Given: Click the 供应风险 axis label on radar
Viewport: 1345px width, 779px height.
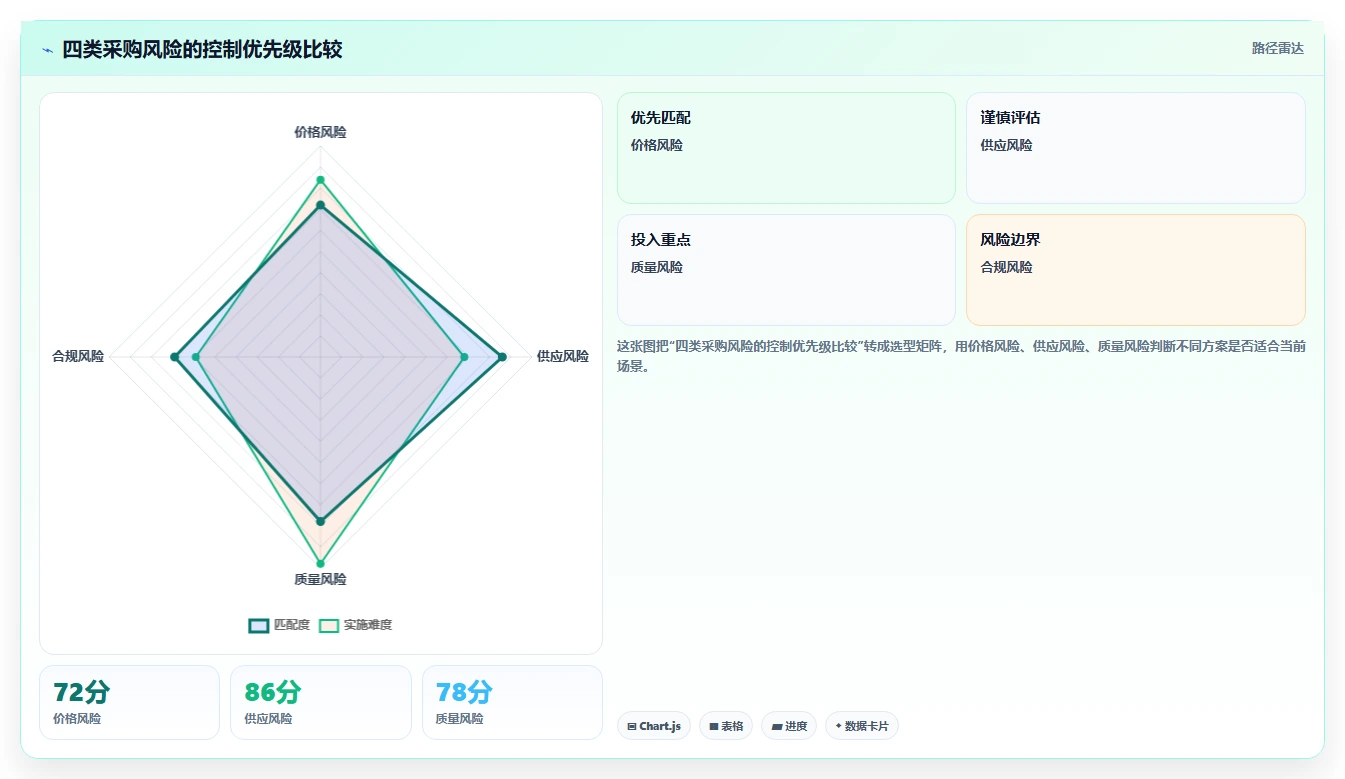Looking at the screenshot, I should click(563, 356).
